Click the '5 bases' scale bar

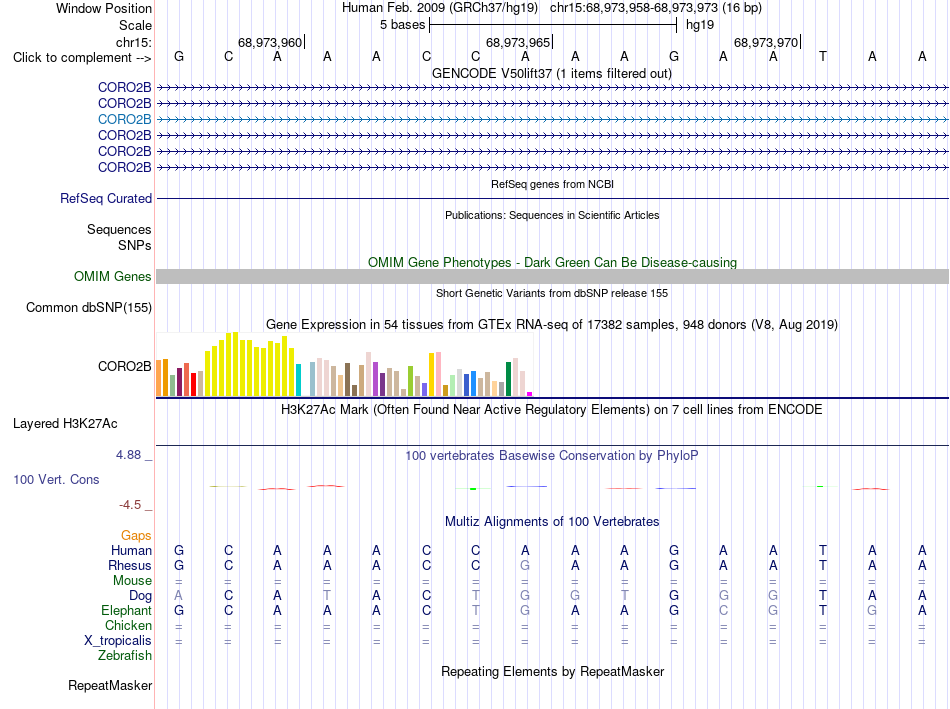[553, 25]
